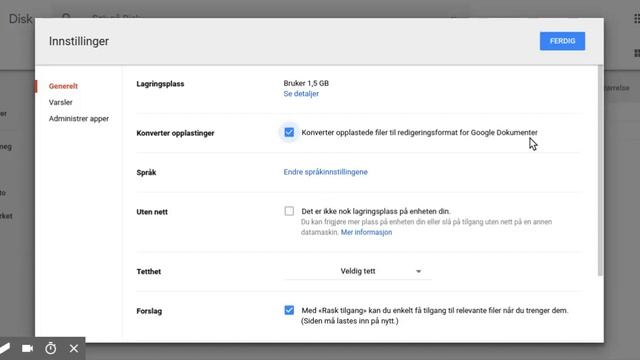Click the Disk logo text in background
This screenshot has height=360, width=640.
pos(20,19)
